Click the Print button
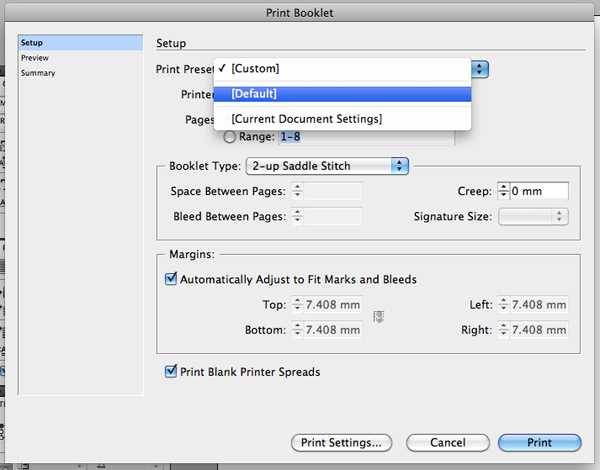This screenshot has width=600, height=470. point(540,443)
